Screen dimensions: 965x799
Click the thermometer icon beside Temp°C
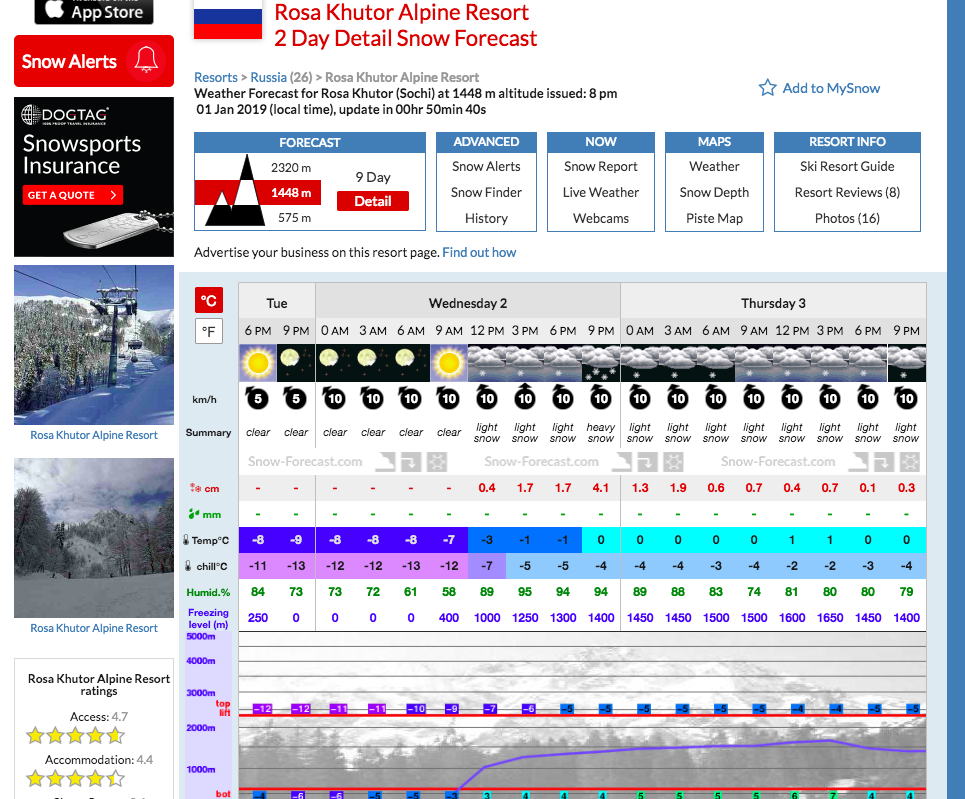[186, 540]
